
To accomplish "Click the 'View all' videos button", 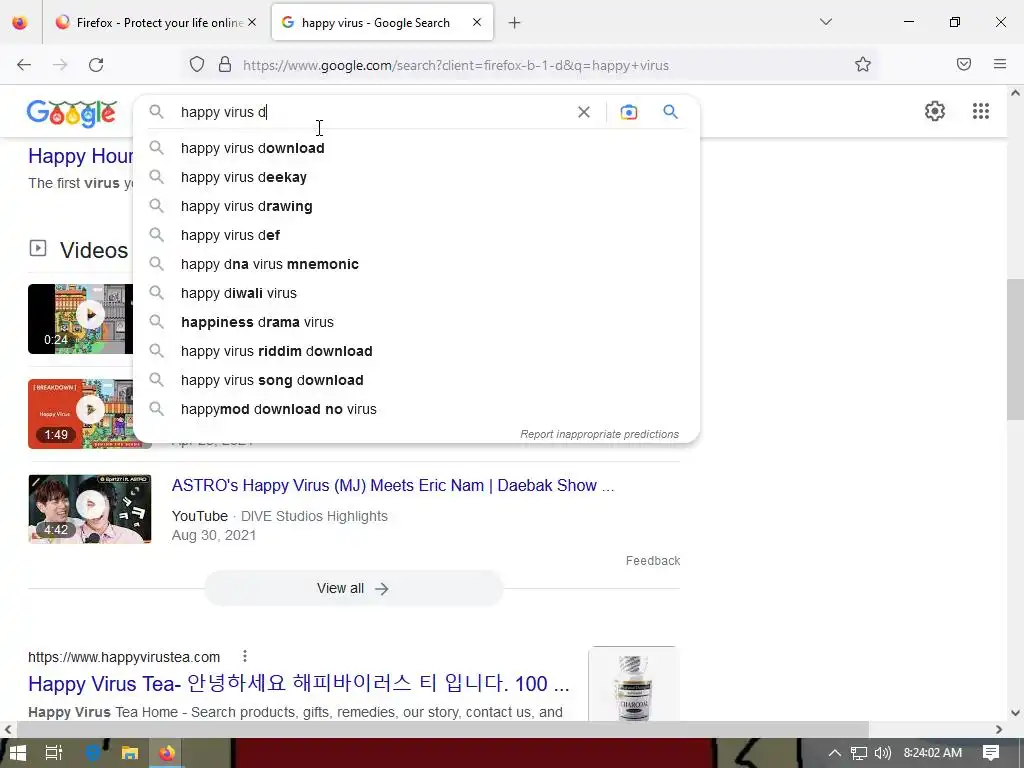I will (x=353, y=588).
